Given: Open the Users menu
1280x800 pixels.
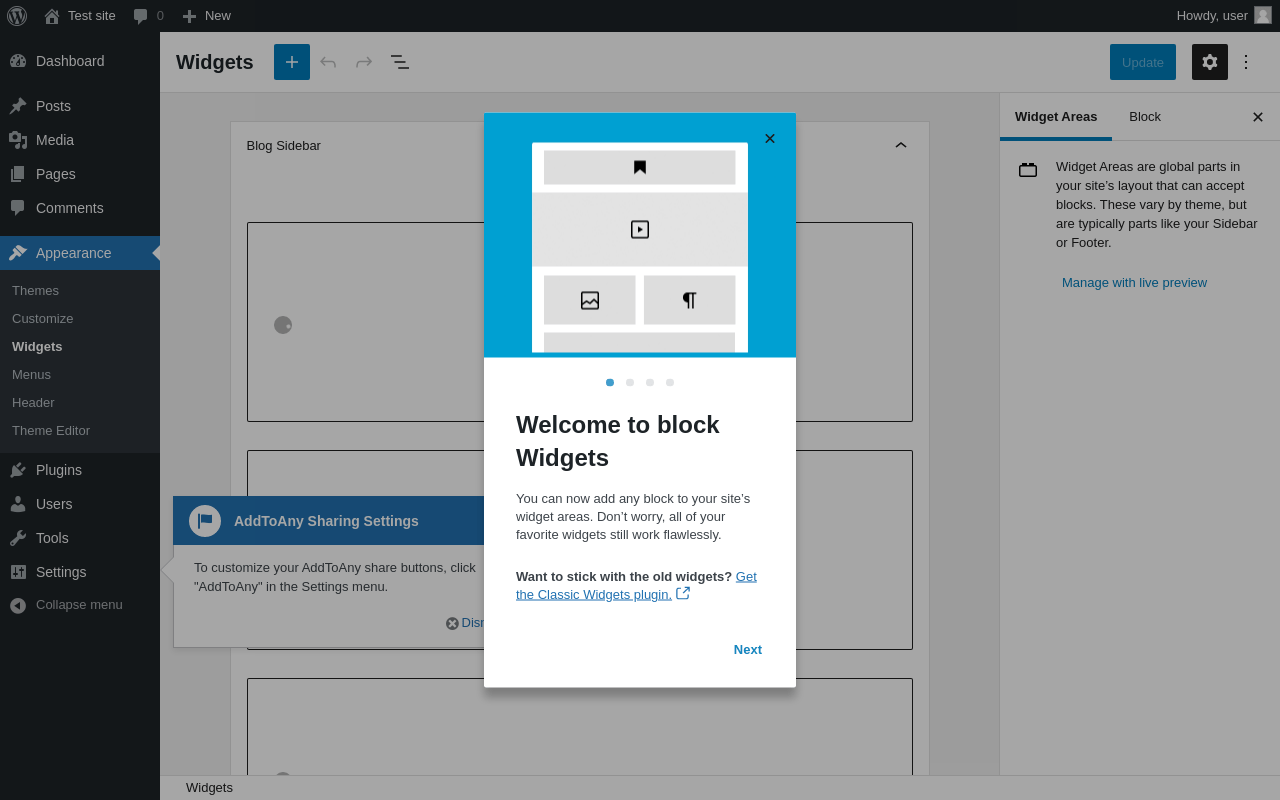Looking at the screenshot, I should click(80, 504).
